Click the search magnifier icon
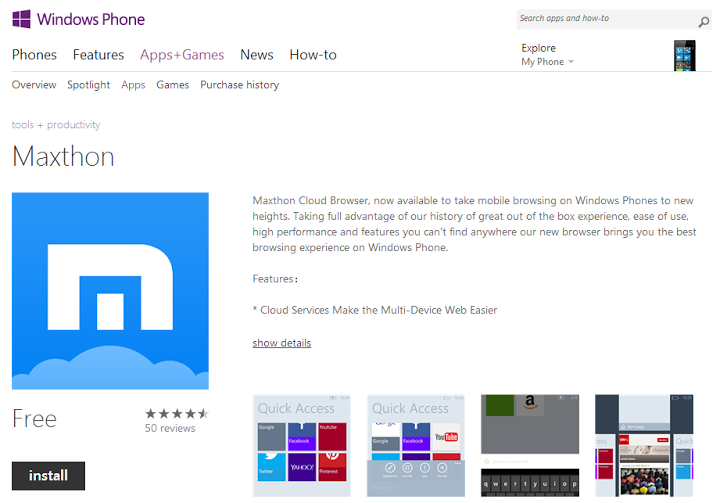 coord(703,22)
